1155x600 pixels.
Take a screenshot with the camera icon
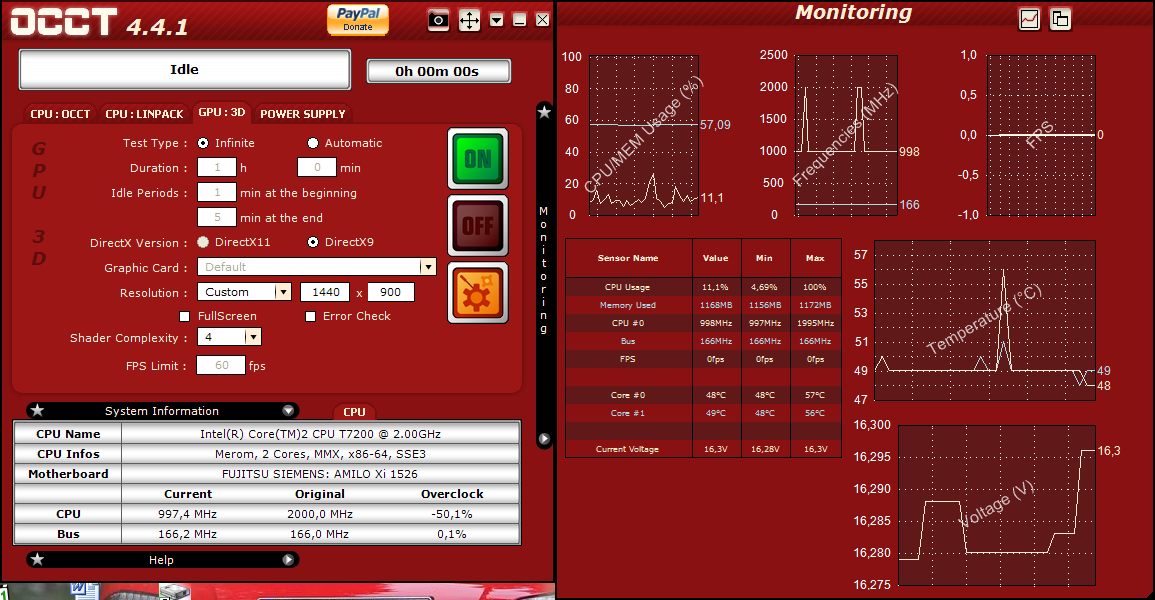438,20
